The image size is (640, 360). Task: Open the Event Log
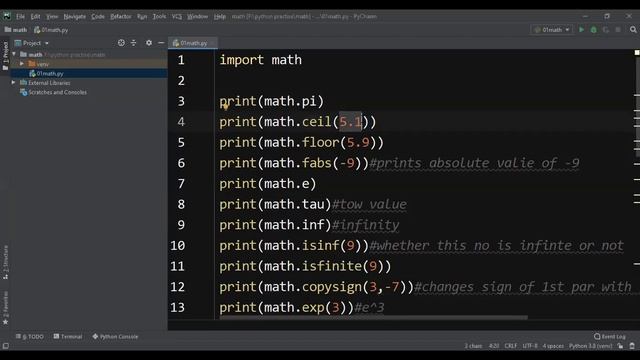[x=610, y=337]
